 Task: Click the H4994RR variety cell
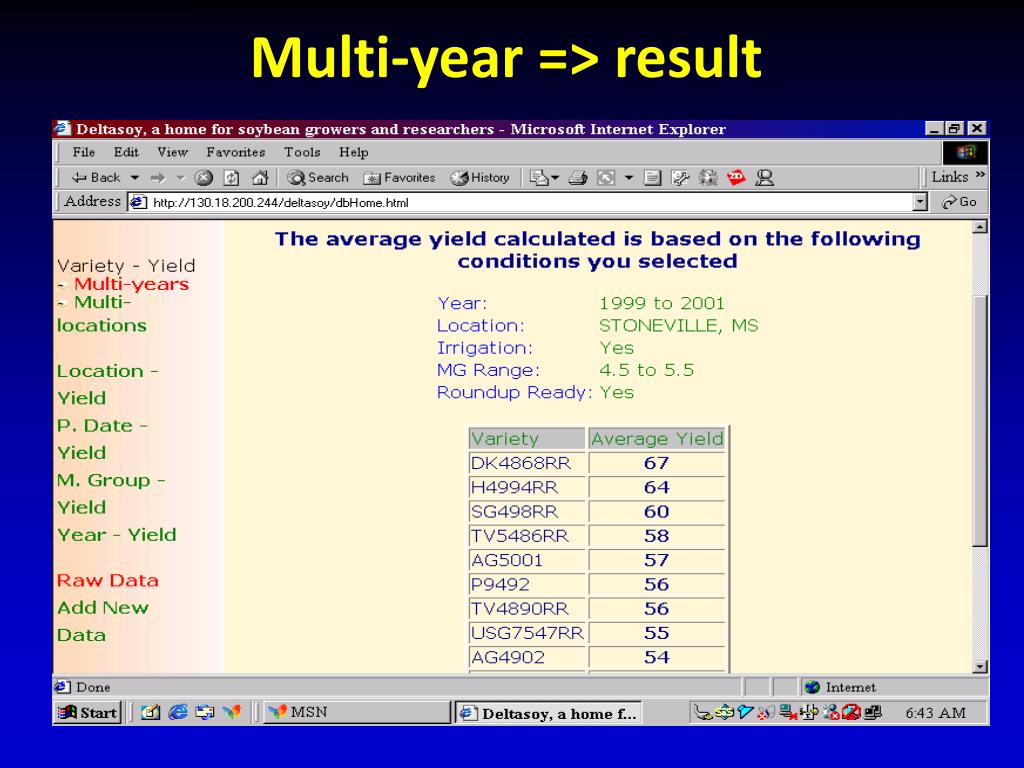[526, 487]
